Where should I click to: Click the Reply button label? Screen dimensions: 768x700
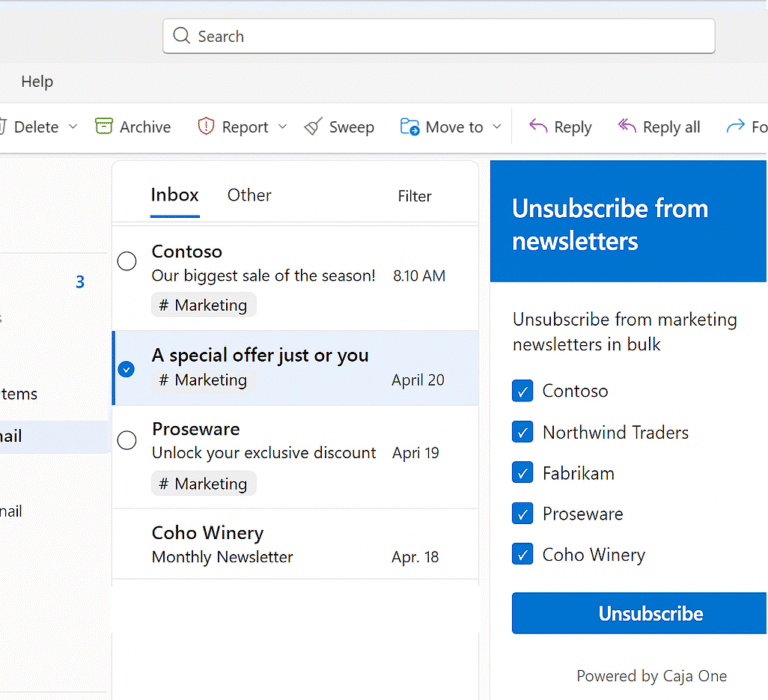573,127
